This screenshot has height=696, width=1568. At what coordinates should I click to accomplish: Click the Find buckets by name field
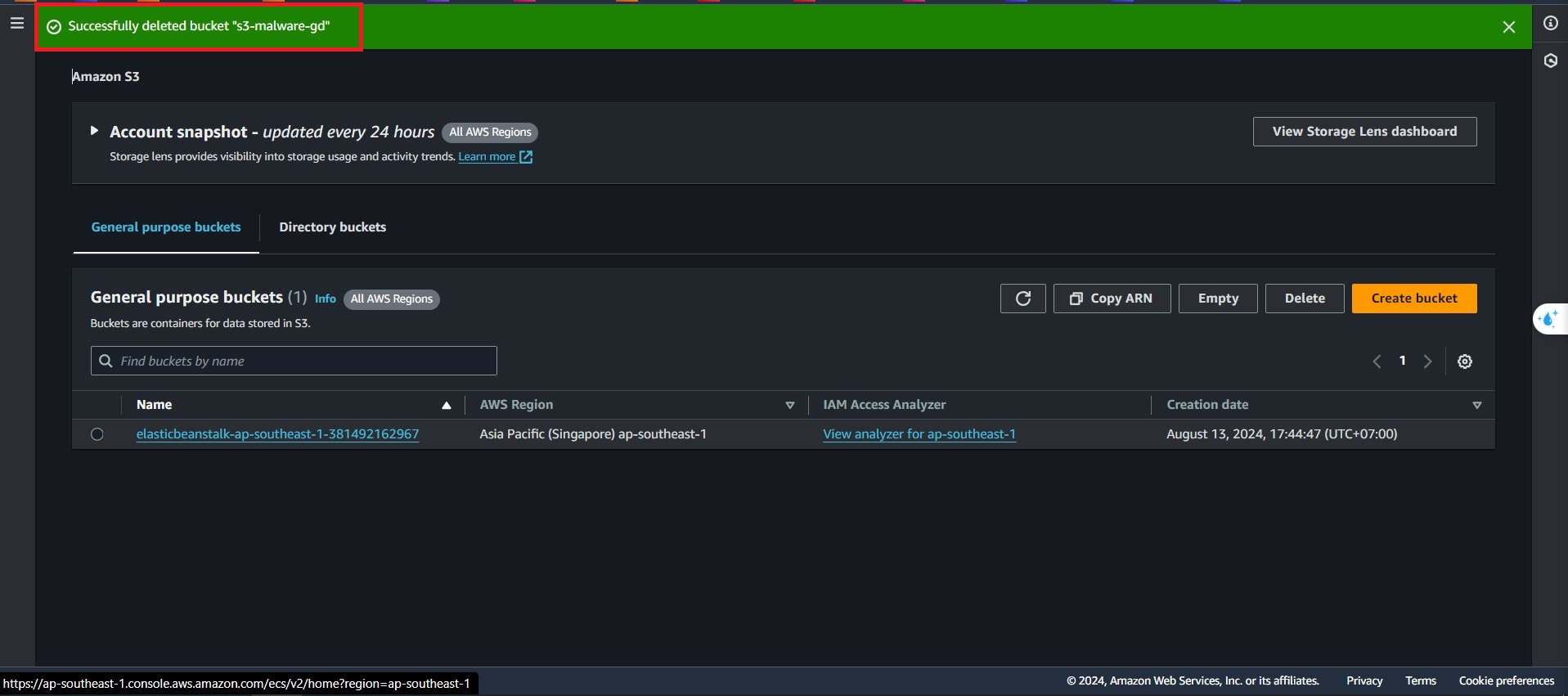click(x=303, y=361)
